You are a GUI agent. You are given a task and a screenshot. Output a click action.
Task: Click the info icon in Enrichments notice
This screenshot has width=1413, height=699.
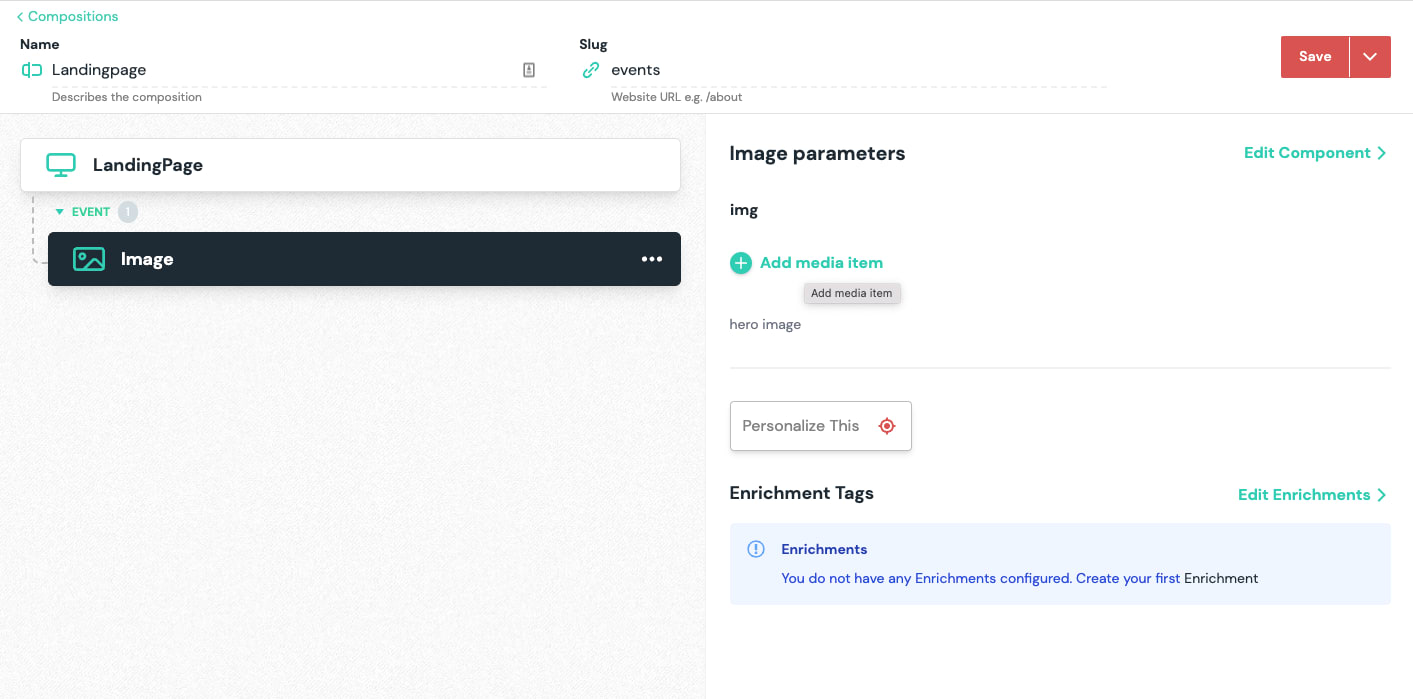756,549
